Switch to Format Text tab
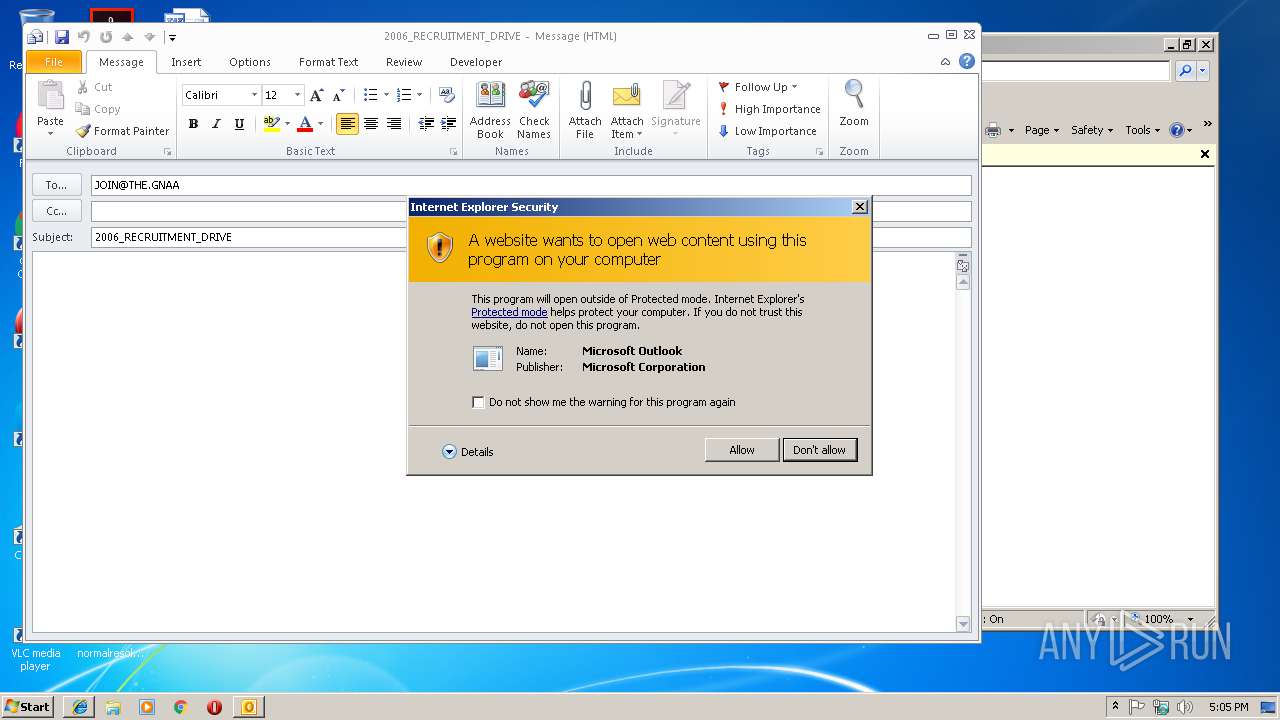The height and width of the screenshot is (720, 1280). click(328, 62)
